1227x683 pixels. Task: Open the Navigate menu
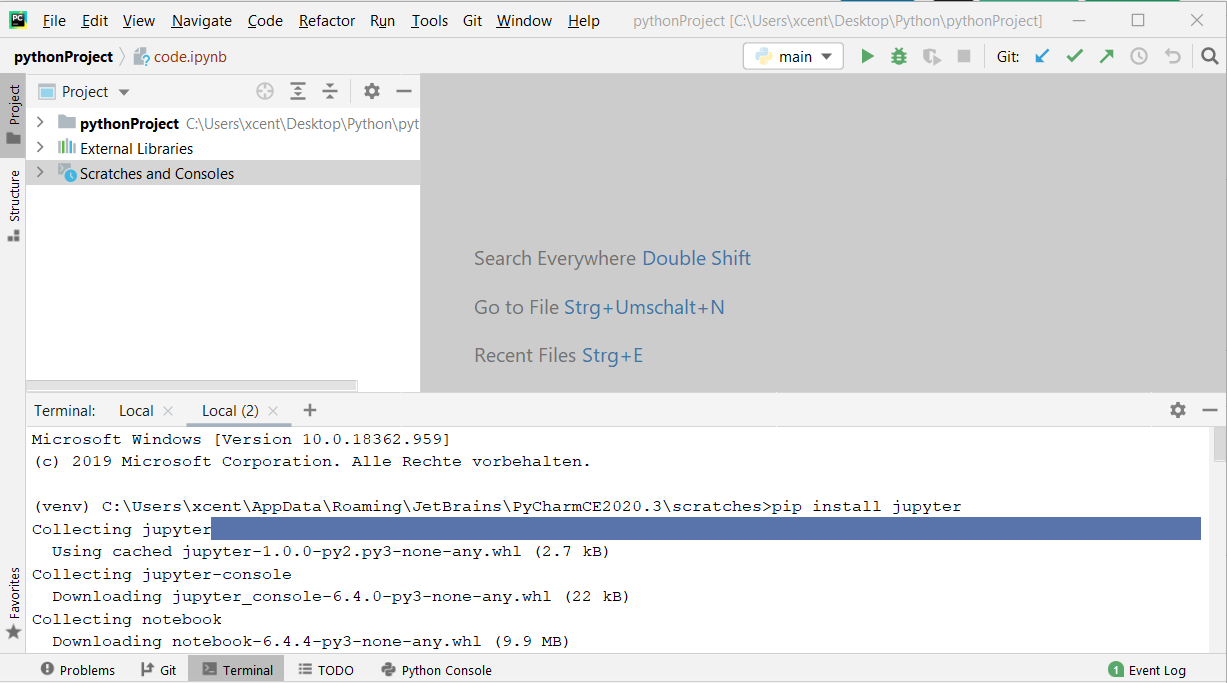click(201, 21)
